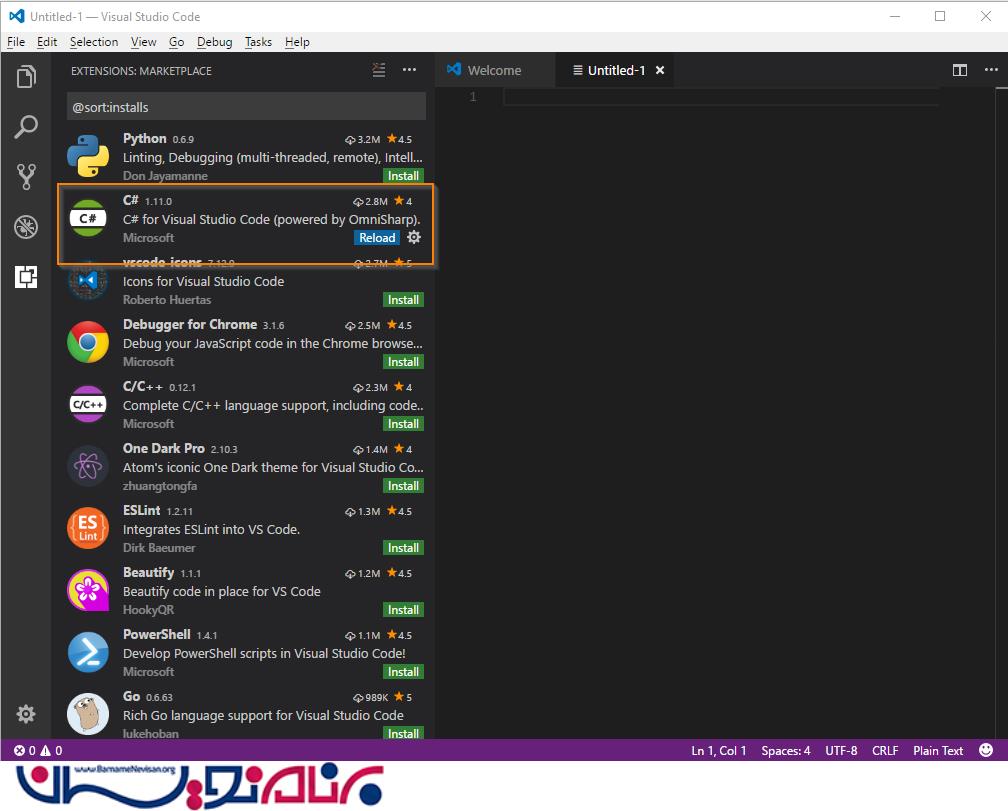Open the Extensions view in activity bar
The height and width of the screenshot is (811, 1008).
[26, 277]
